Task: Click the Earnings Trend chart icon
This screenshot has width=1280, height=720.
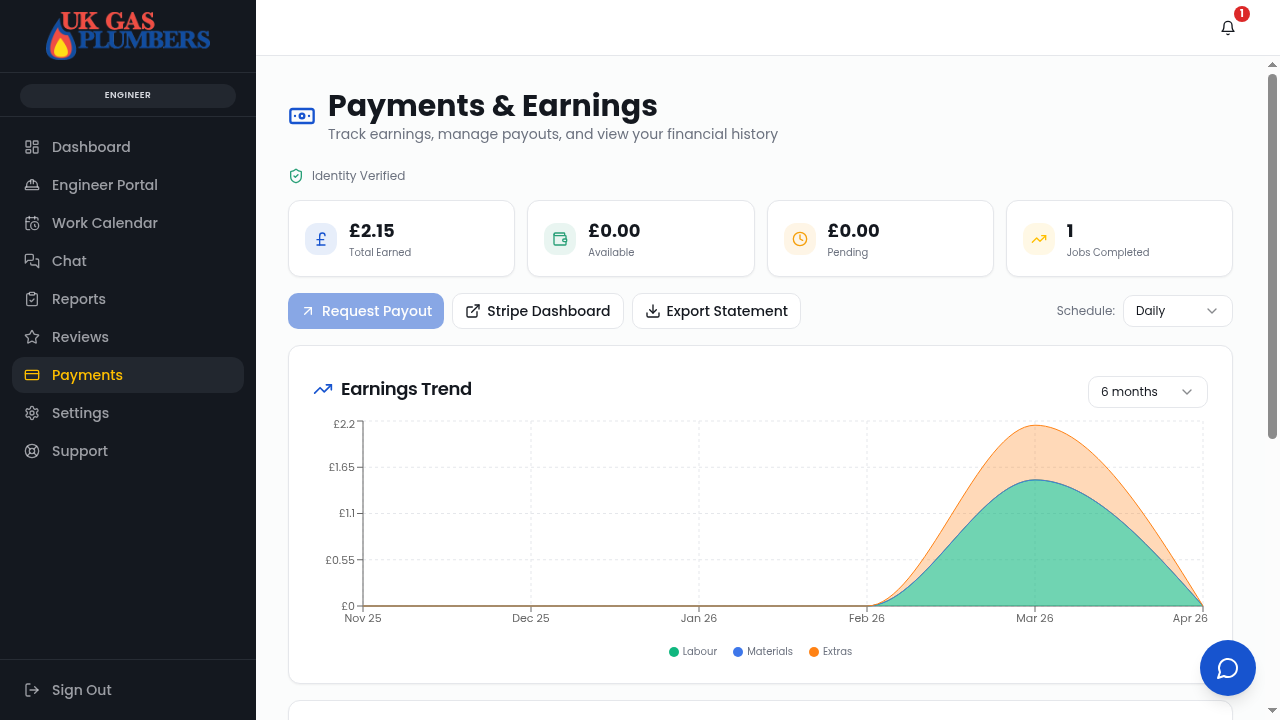Action: [323, 389]
